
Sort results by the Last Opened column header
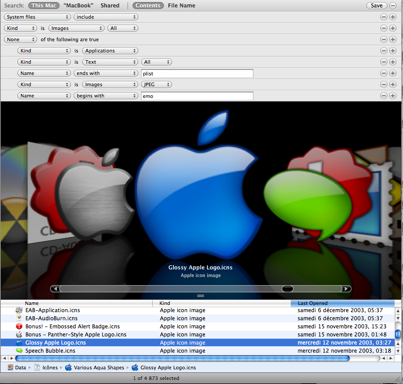tap(343, 303)
